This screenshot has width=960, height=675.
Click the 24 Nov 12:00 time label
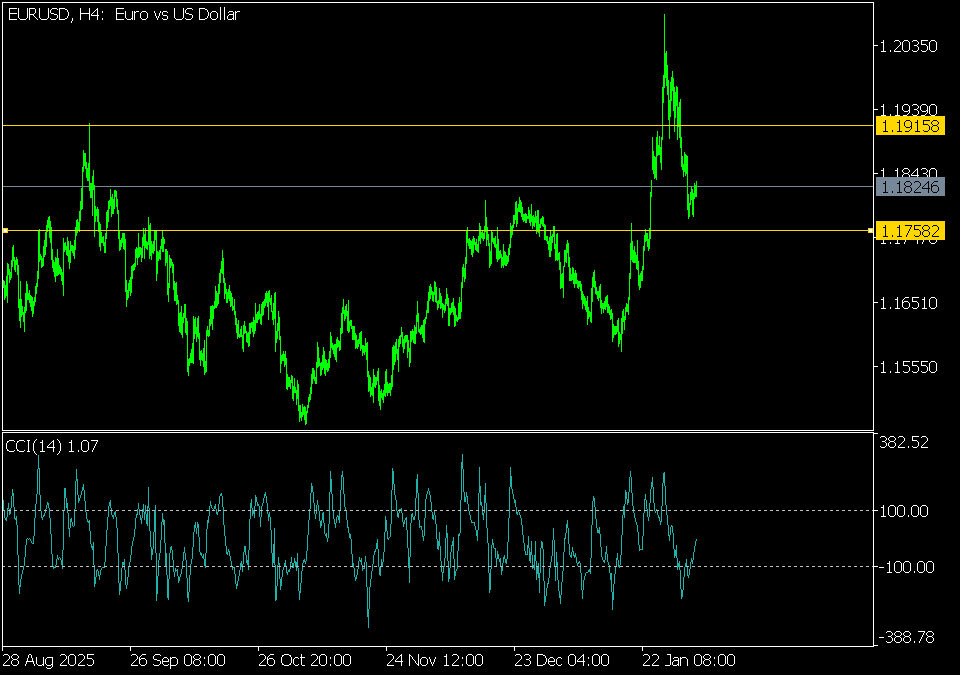pos(434,661)
